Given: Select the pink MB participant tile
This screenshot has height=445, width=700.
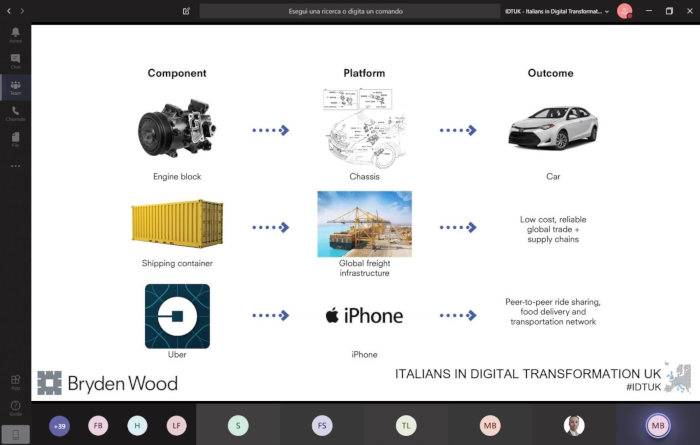Looking at the screenshot, I should pos(490,426).
